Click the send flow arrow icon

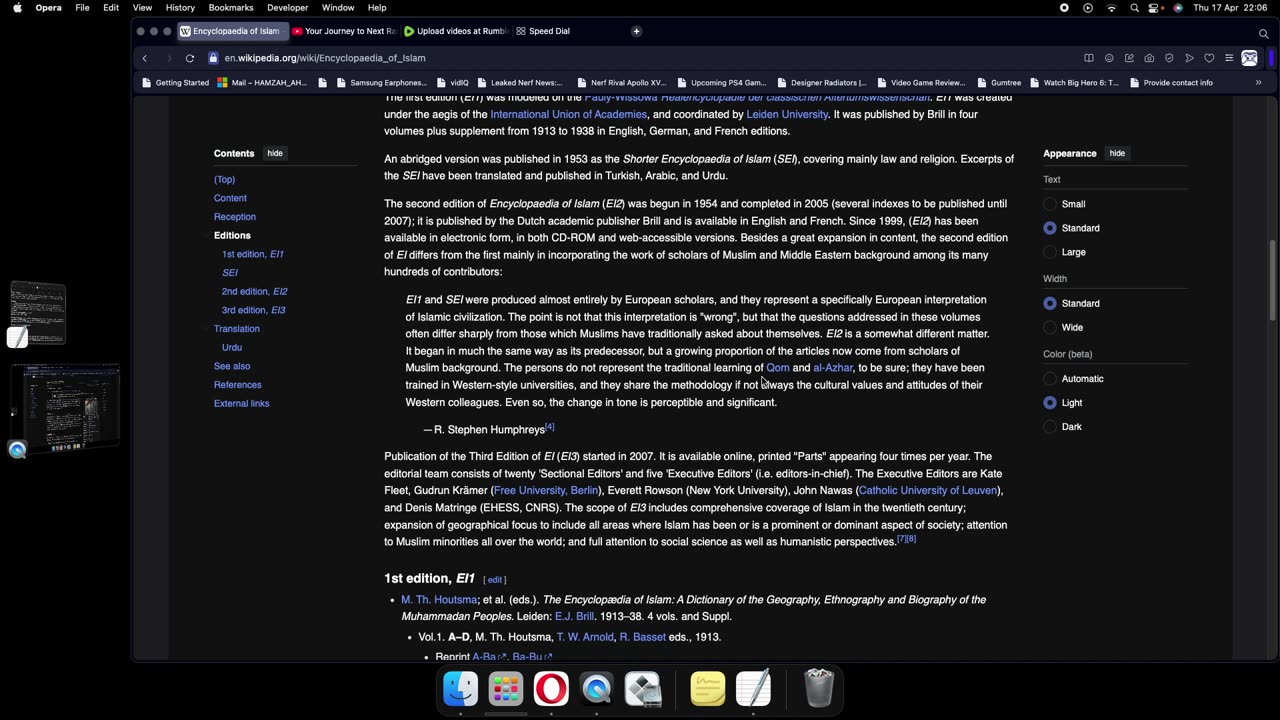pyautogui.click(x=1189, y=58)
